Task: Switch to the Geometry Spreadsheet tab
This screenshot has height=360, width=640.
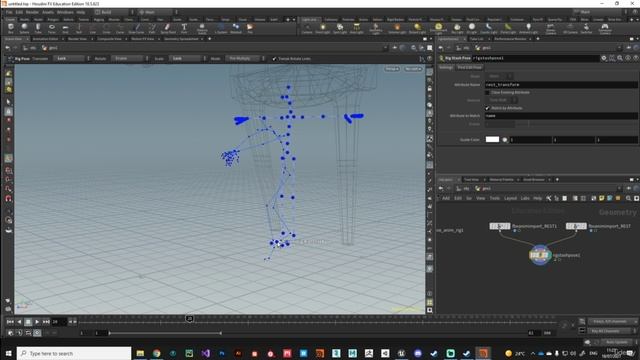Action: point(181,39)
